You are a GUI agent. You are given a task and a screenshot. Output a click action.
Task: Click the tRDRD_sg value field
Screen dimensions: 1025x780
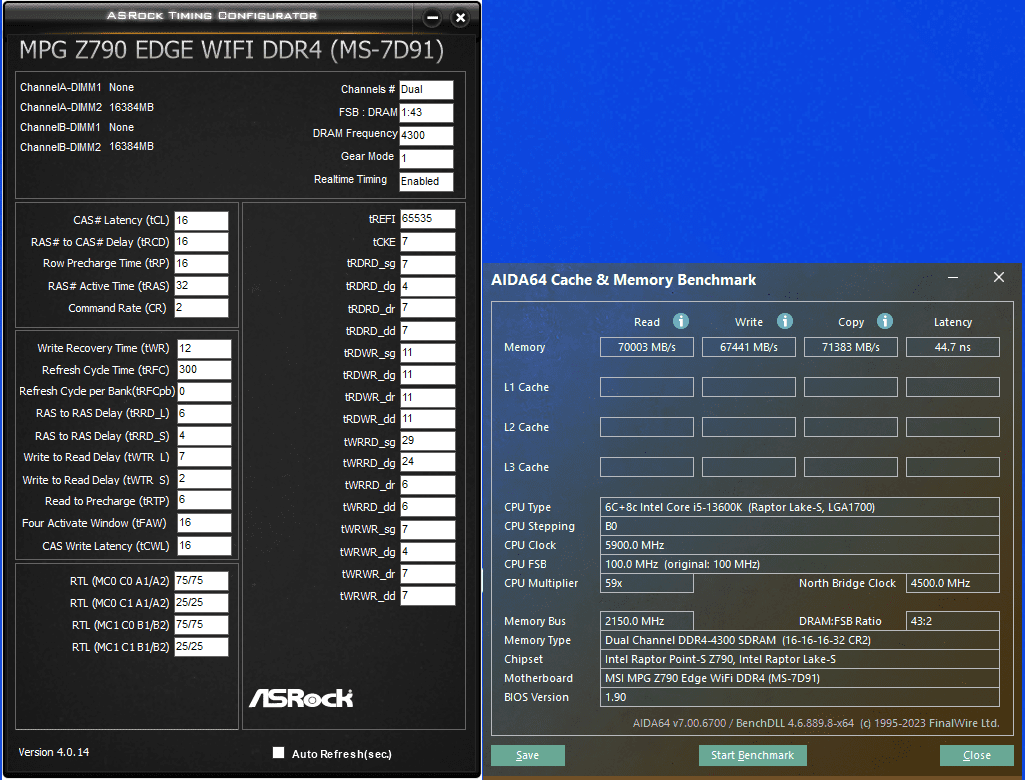[x=428, y=264]
